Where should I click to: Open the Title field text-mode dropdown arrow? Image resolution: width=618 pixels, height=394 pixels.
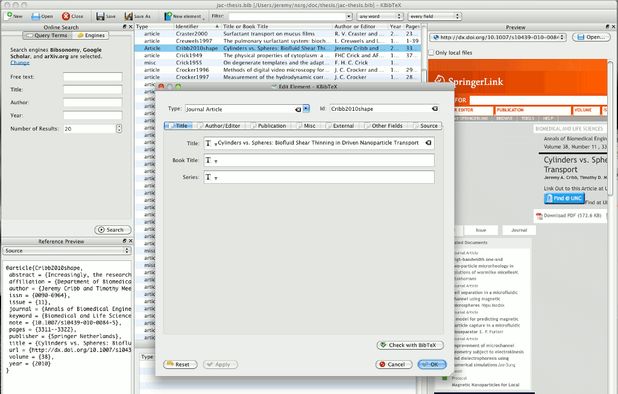pyautogui.click(x=216, y=145)
